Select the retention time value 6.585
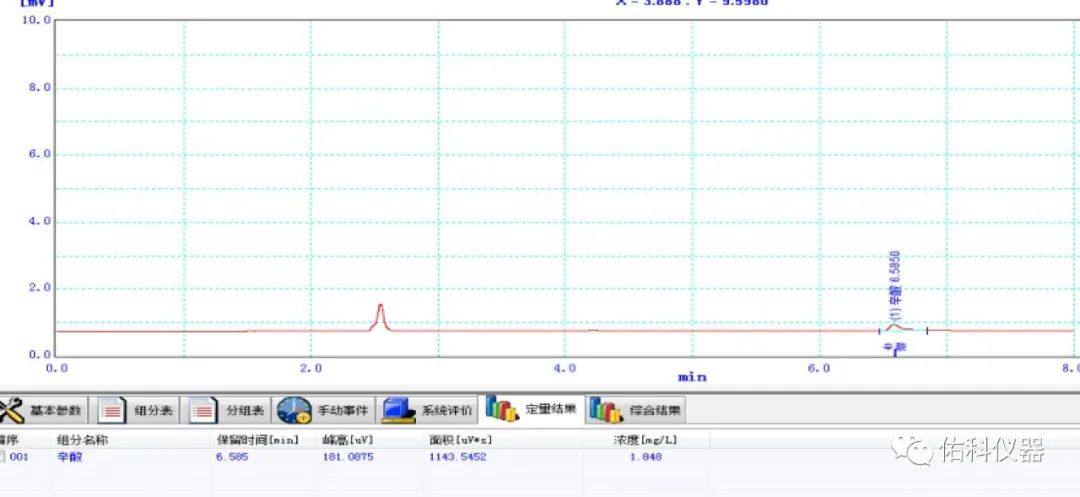Viewport: 1080px width, 497px height. [x=230, y=457]
